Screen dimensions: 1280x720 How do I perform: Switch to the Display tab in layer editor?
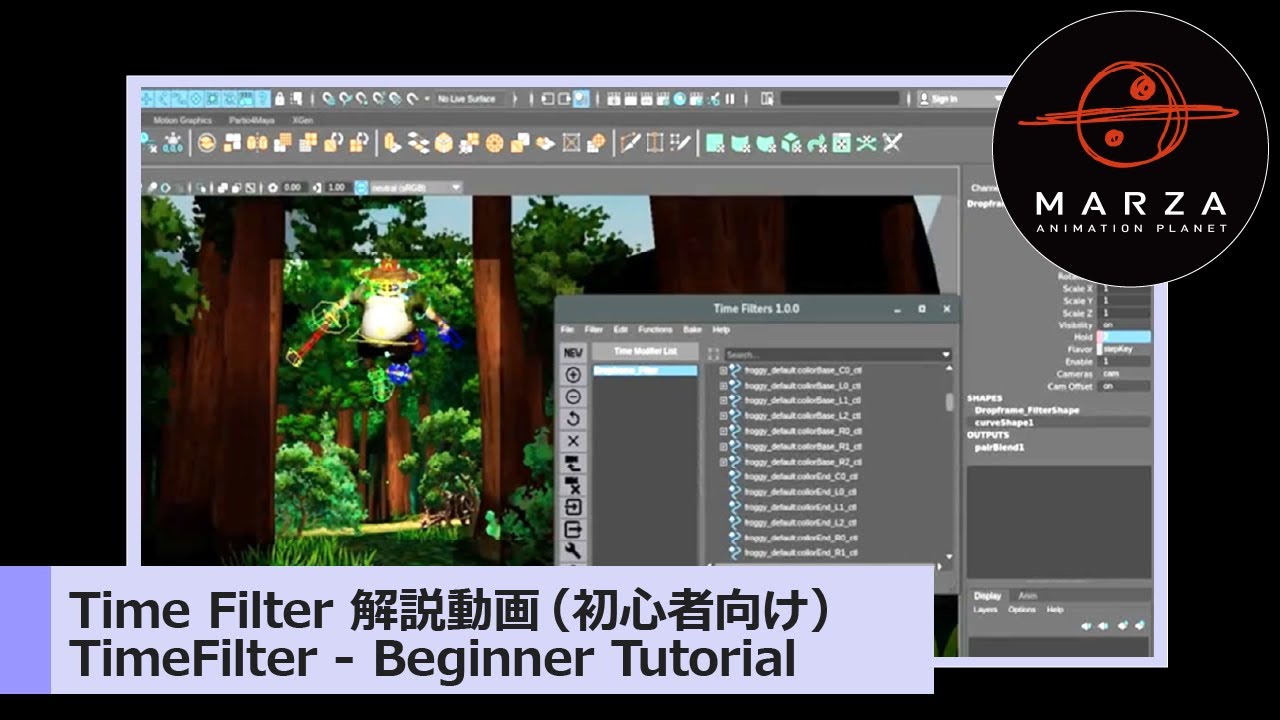(x=987, y=595)
